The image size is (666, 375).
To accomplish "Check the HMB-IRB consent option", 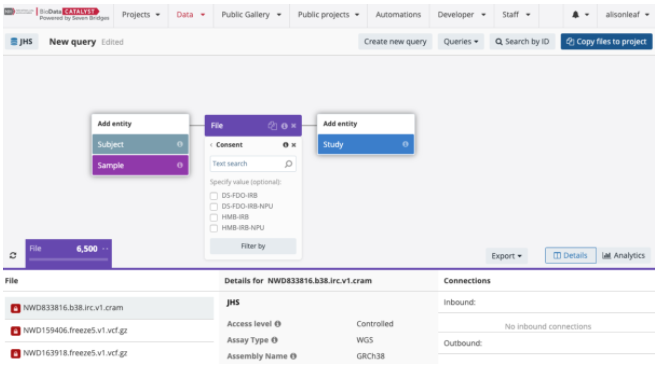I will point(214,217).
